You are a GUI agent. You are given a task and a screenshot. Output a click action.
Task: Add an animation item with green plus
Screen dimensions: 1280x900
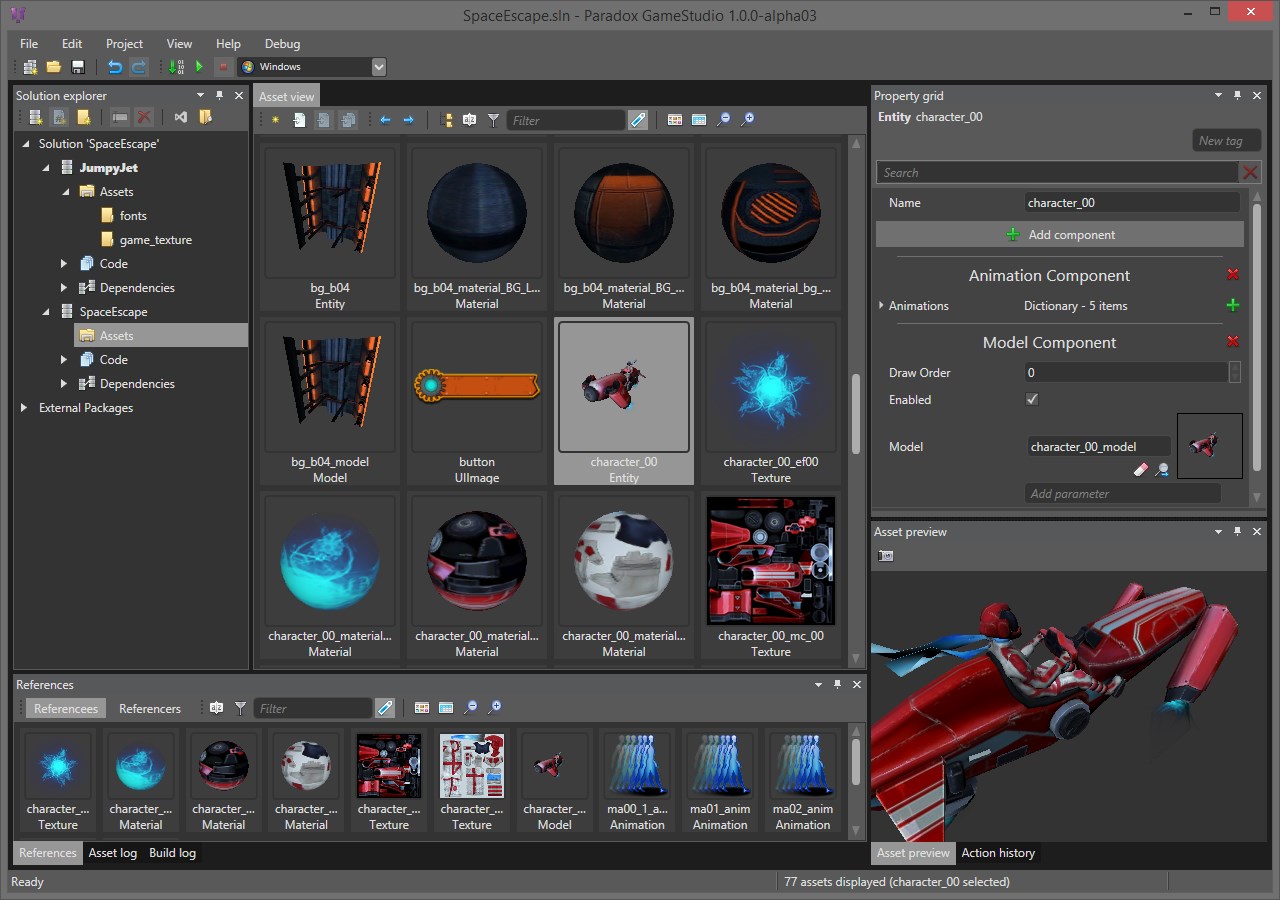pyautogui.click(x=1232, y=305)
